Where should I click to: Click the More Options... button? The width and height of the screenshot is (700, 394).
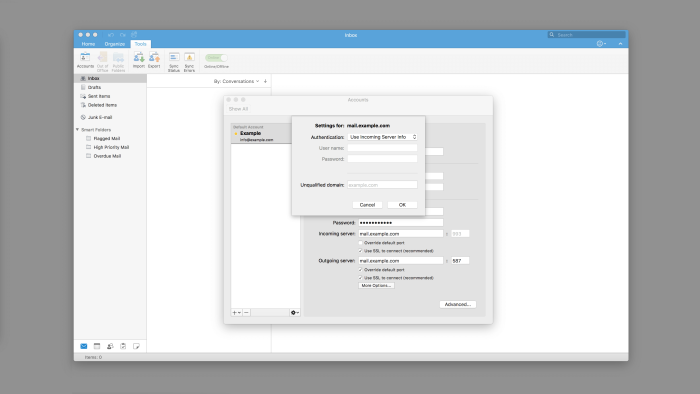pyautogui.click(x=376, y=286)
